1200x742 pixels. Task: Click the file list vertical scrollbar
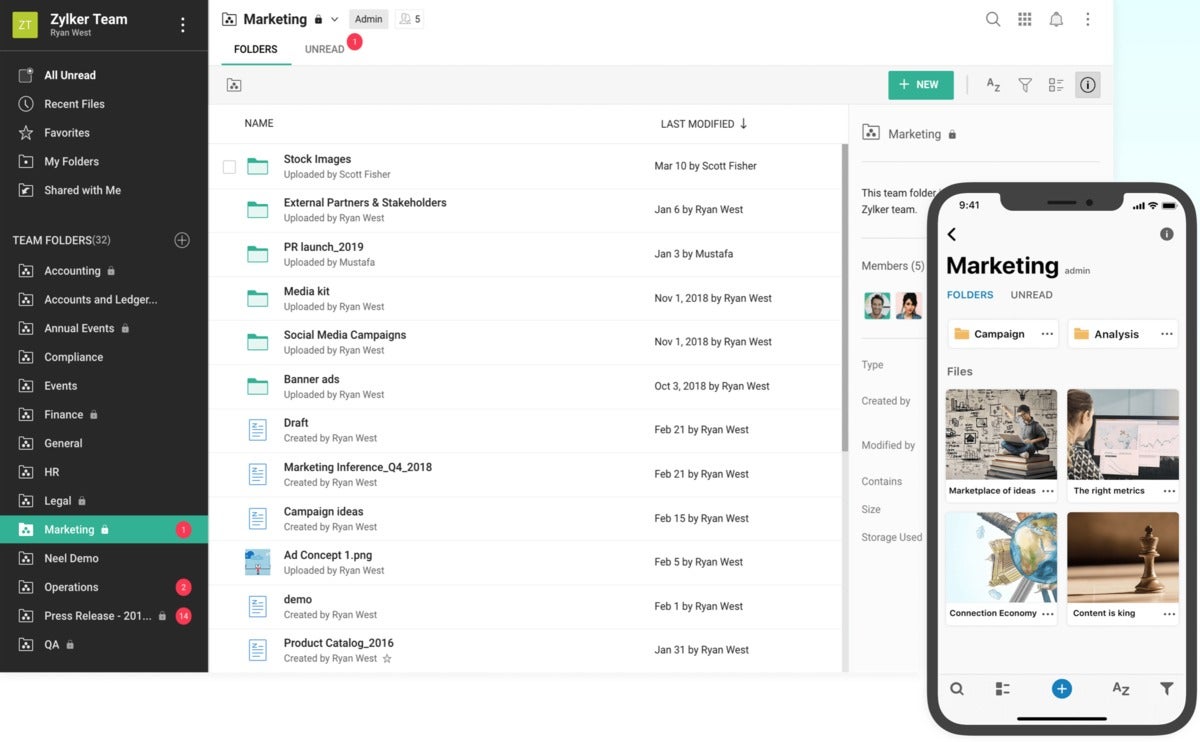[x=844, y=298]
